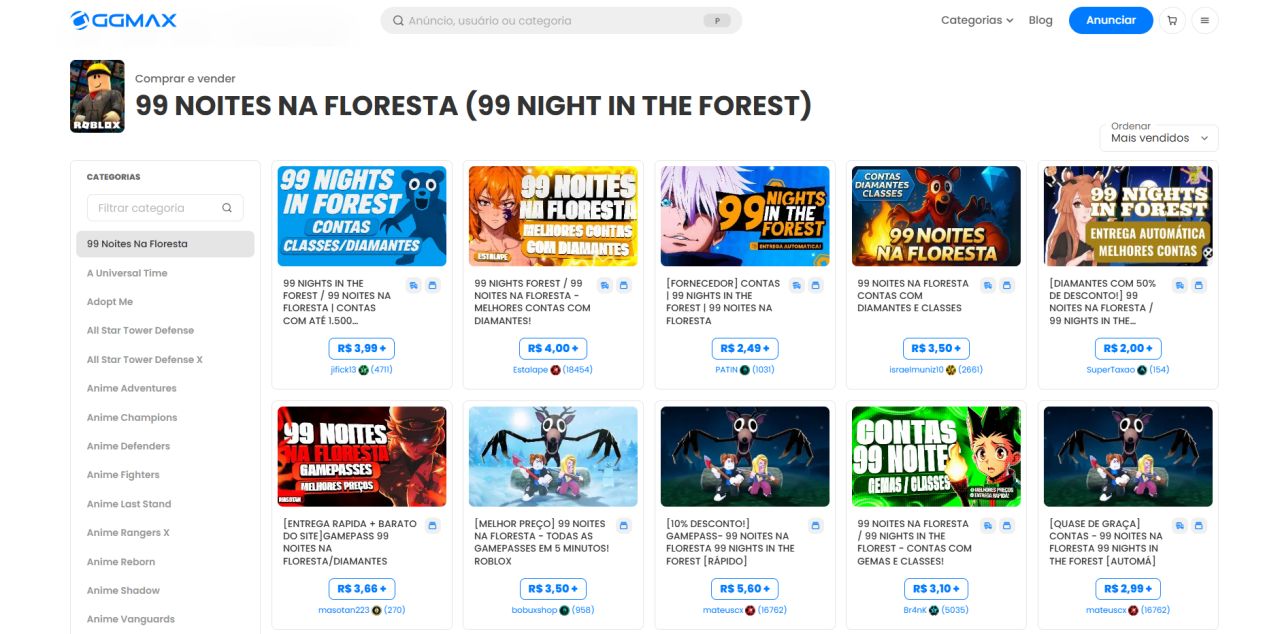
Task: Open the Blog page
Action: 1040,20
